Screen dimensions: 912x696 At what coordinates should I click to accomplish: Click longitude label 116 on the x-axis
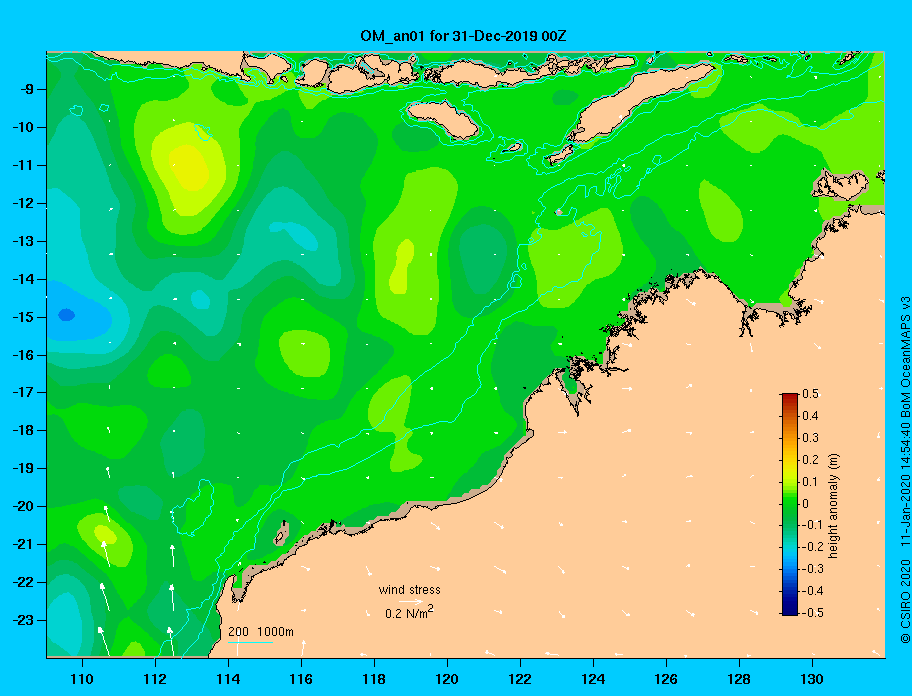click(x=301, y=679)
